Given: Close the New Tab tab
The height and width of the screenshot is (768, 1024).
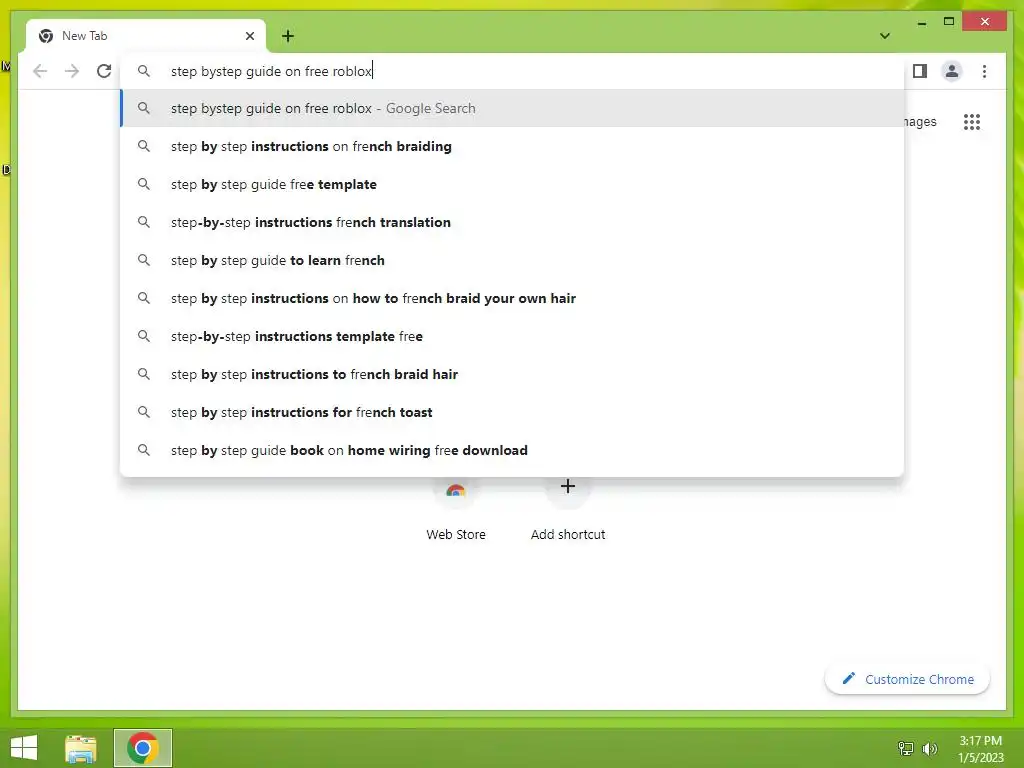Looking at the screenshot, I should (249, 36).
